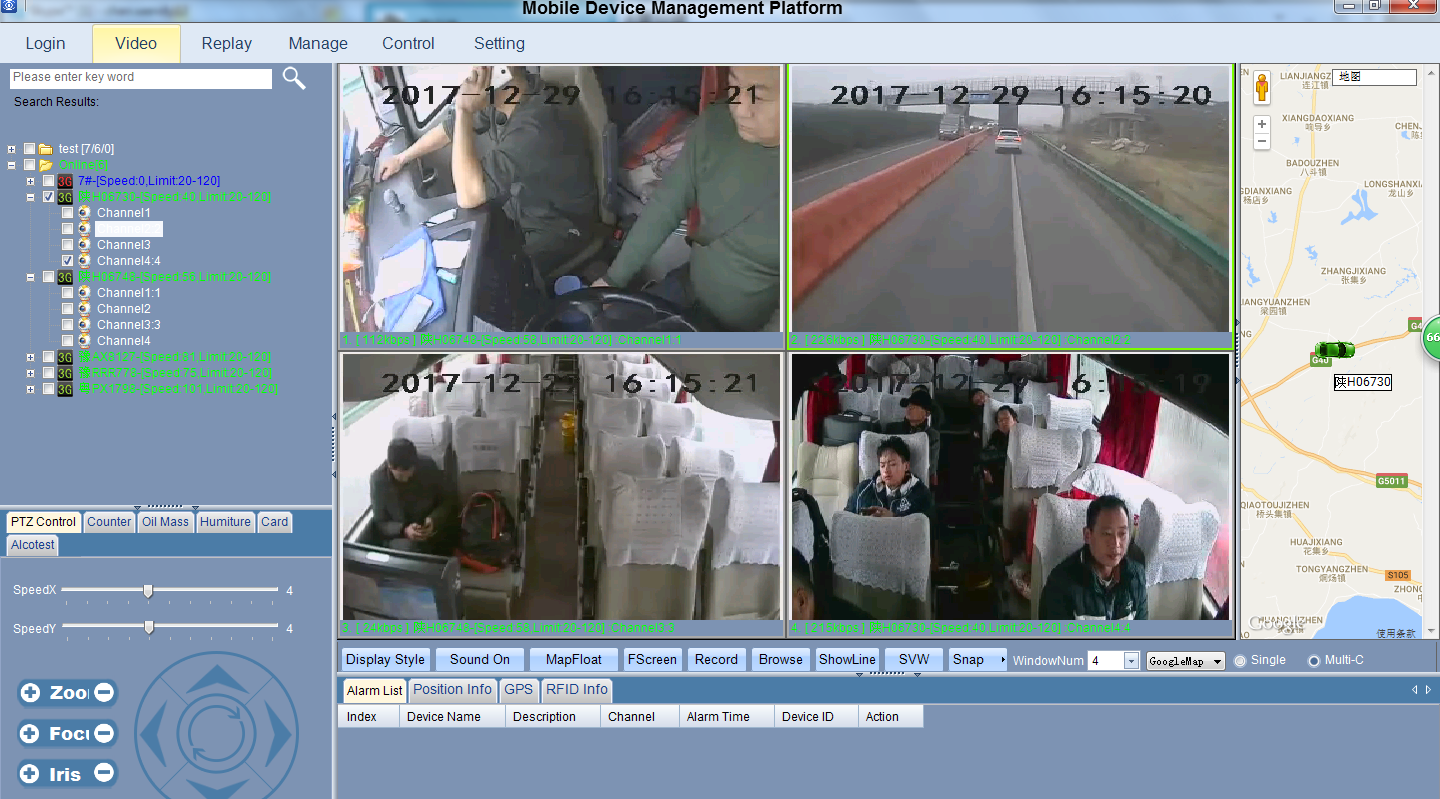This screenshot has height=799, width=1440.
Task: Click camera icon of Channel3:3
Action: pos(85,325)
